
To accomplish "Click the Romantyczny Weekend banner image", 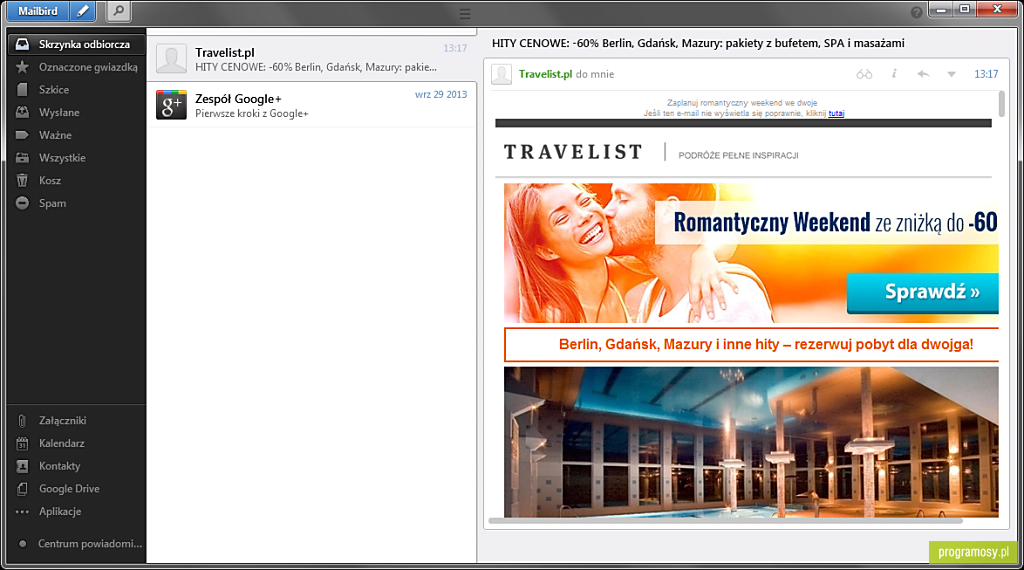I will 751,253.
